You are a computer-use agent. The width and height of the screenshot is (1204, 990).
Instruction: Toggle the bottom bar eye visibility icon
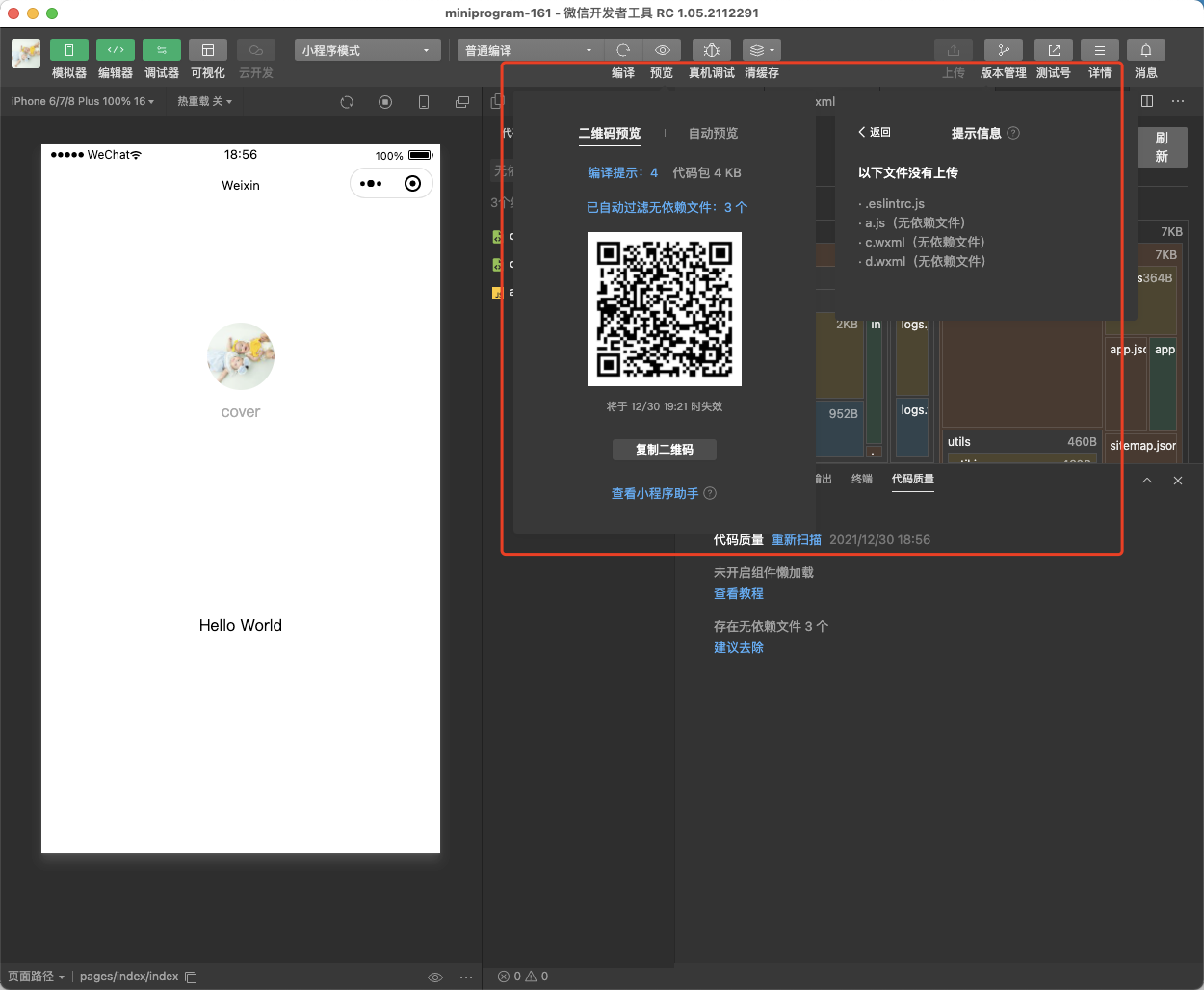click(435, 977)
